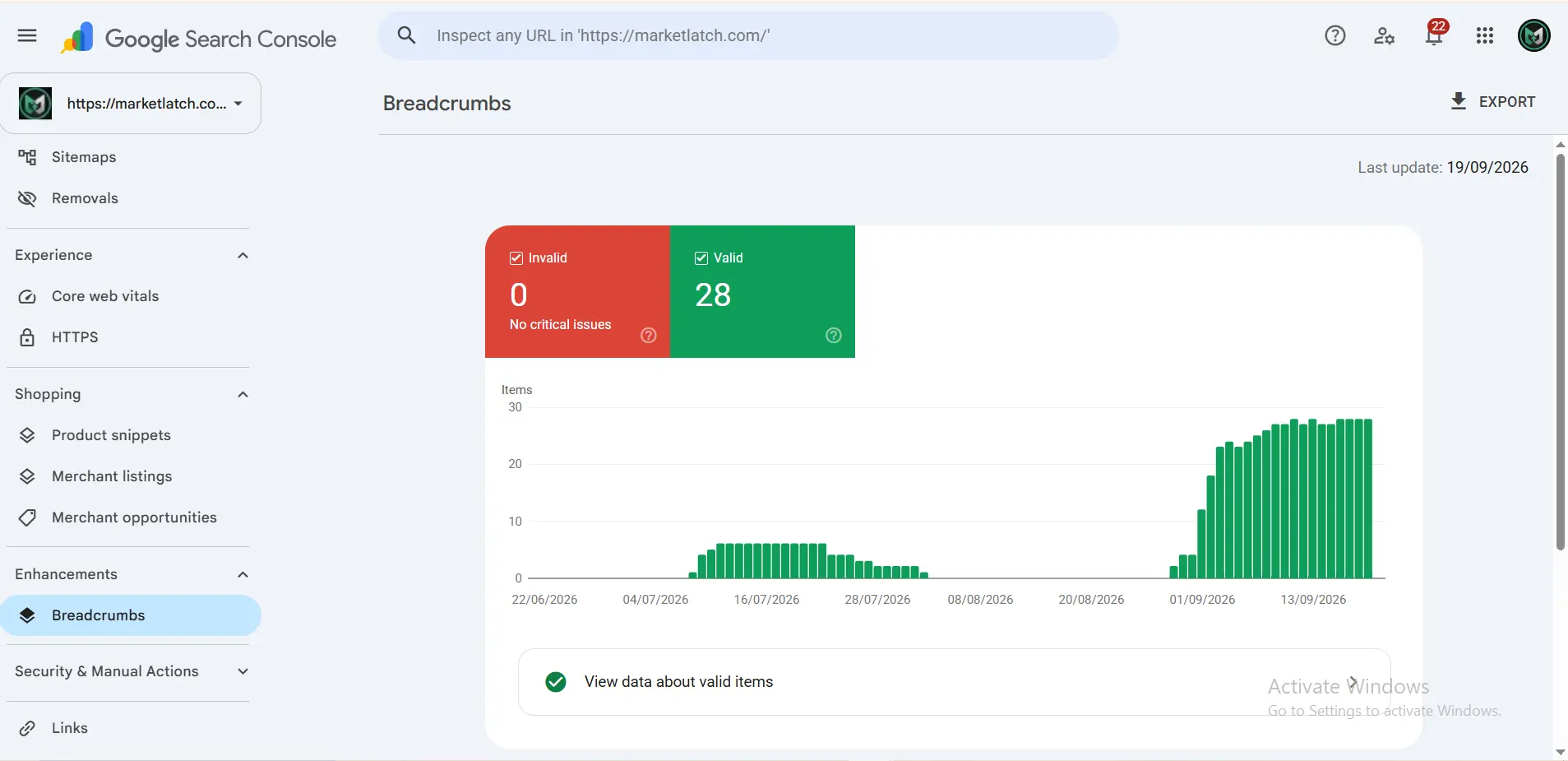Click the No critical issues text
The height and width of the screenshot is (761, 1568).
[x=560, y=325]
